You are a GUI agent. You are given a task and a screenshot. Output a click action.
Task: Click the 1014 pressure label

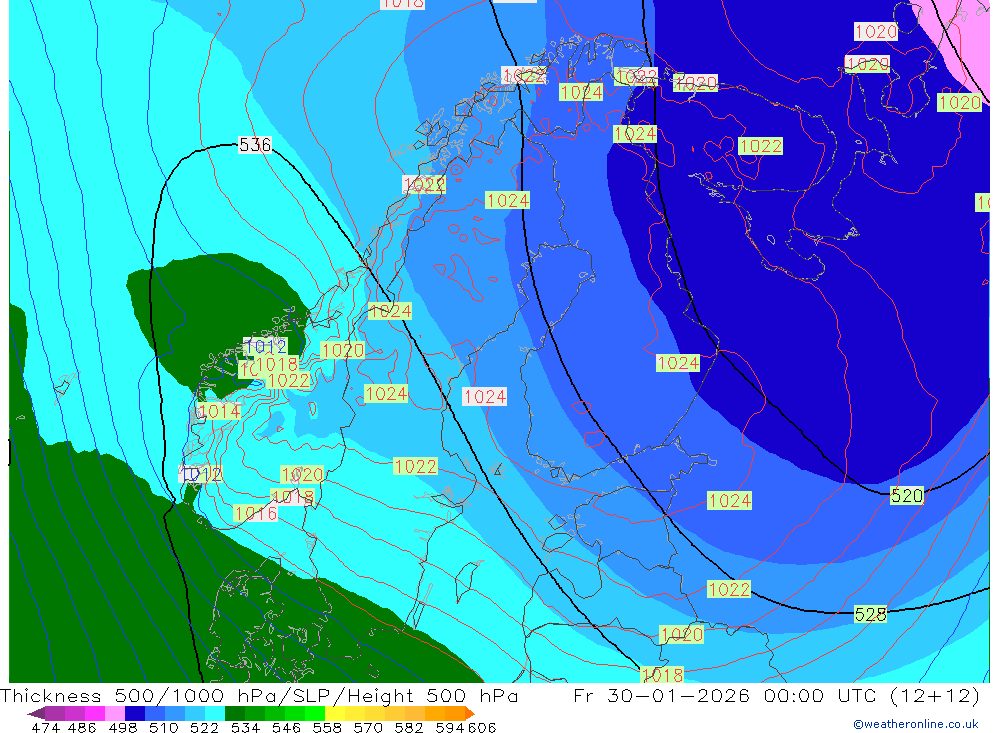click(219, 411)
